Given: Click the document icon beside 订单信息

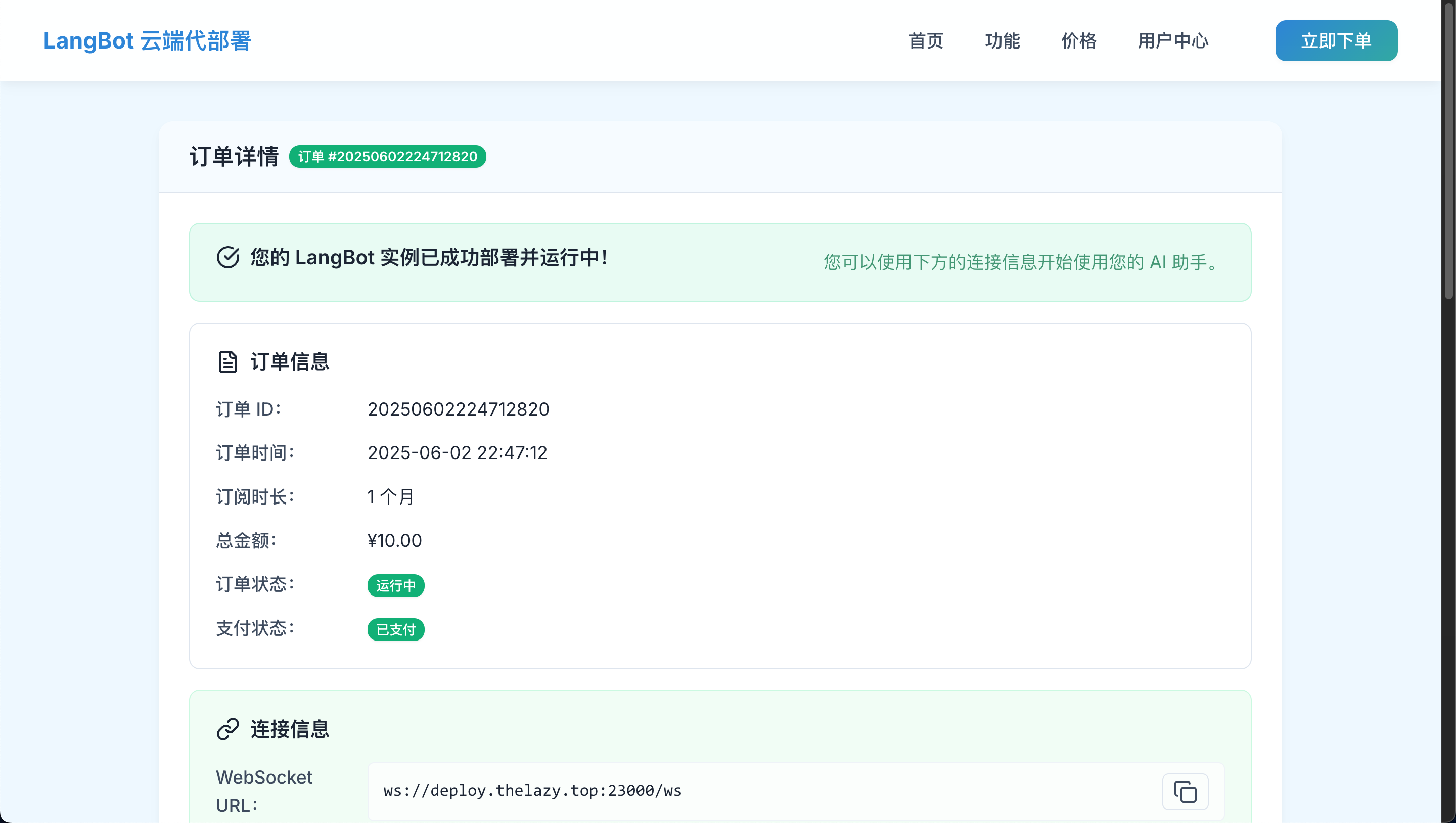Looking at the screenshot, I should click(x=228, y=362).
